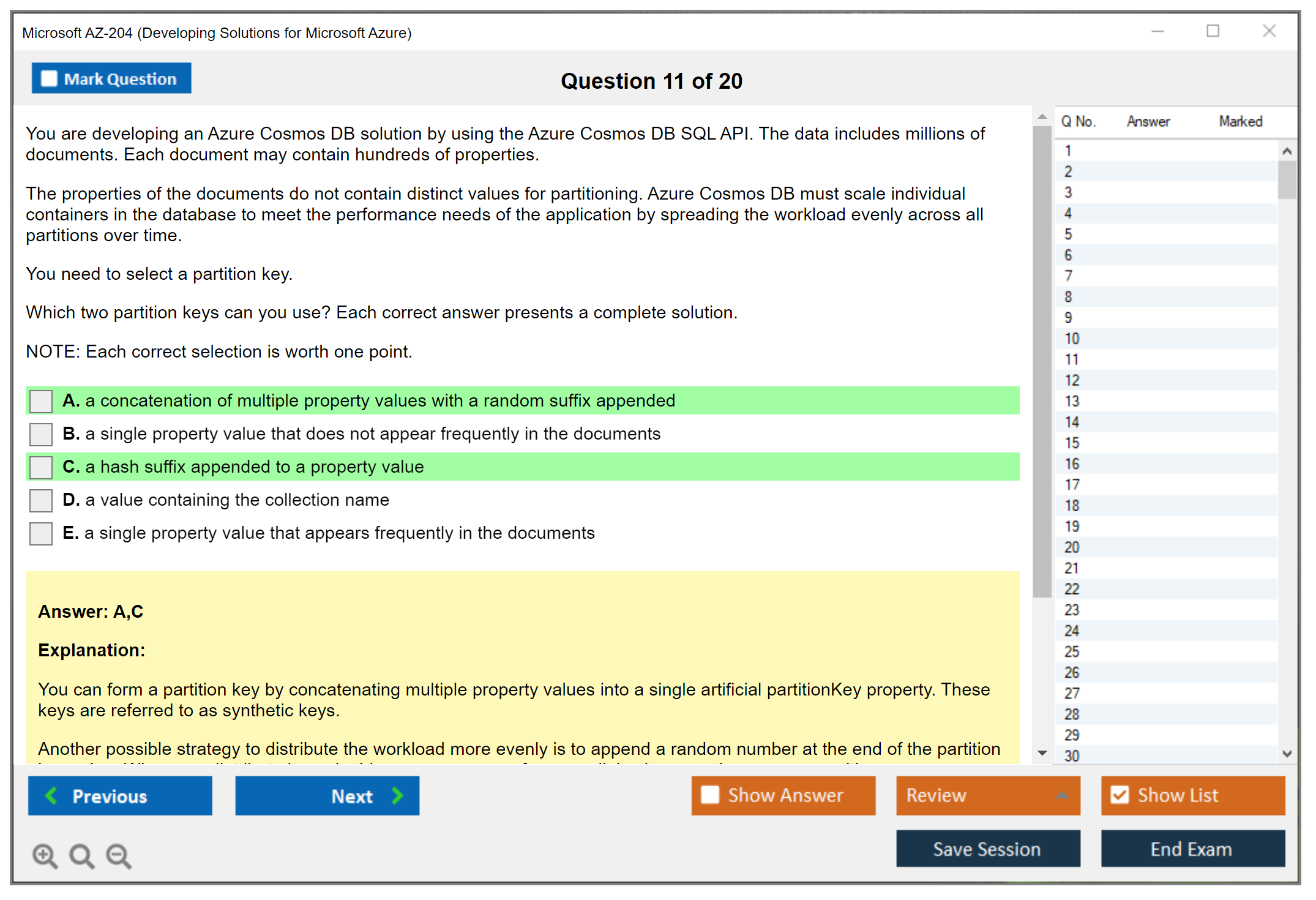1316x900 pixels.
Task: Disable the Show List checkbox
Action: click(x=1120, y=795)
